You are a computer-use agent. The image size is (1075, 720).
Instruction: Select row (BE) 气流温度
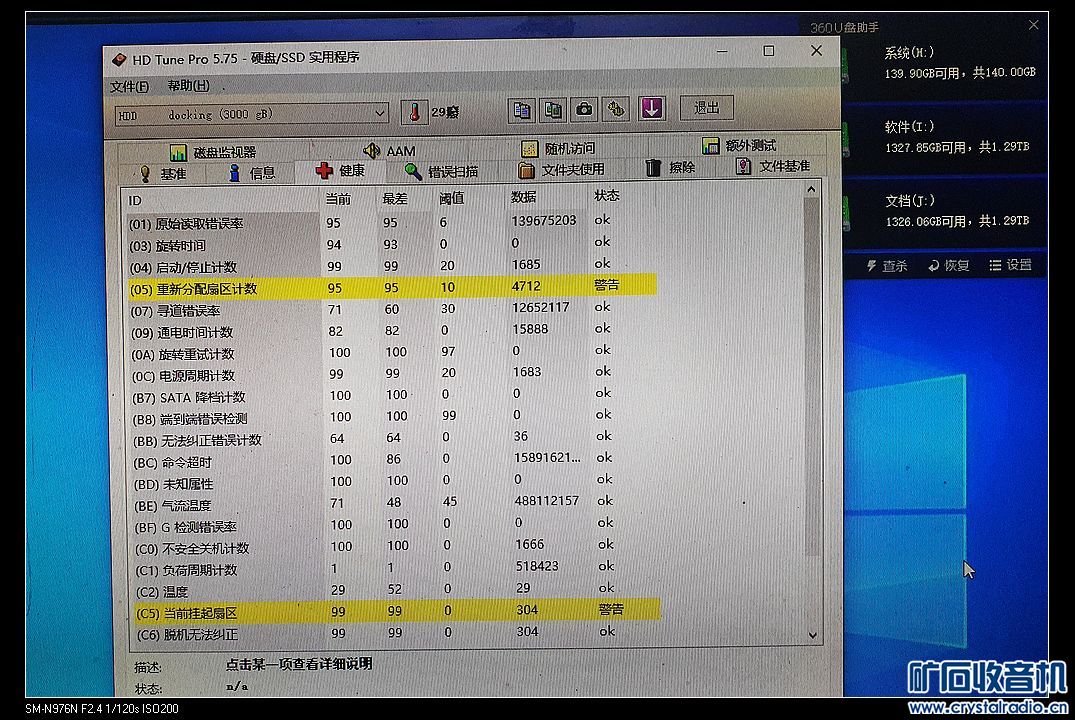395,504
